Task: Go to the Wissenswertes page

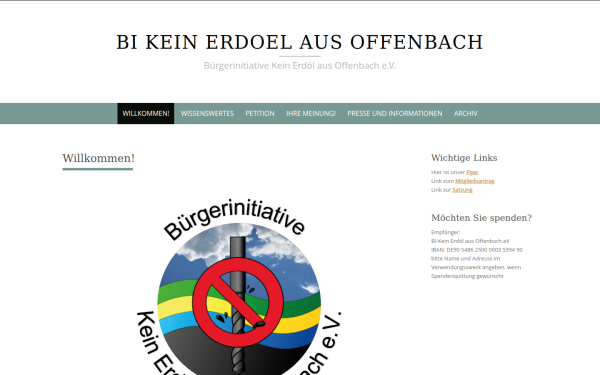Action: [207, 113]
